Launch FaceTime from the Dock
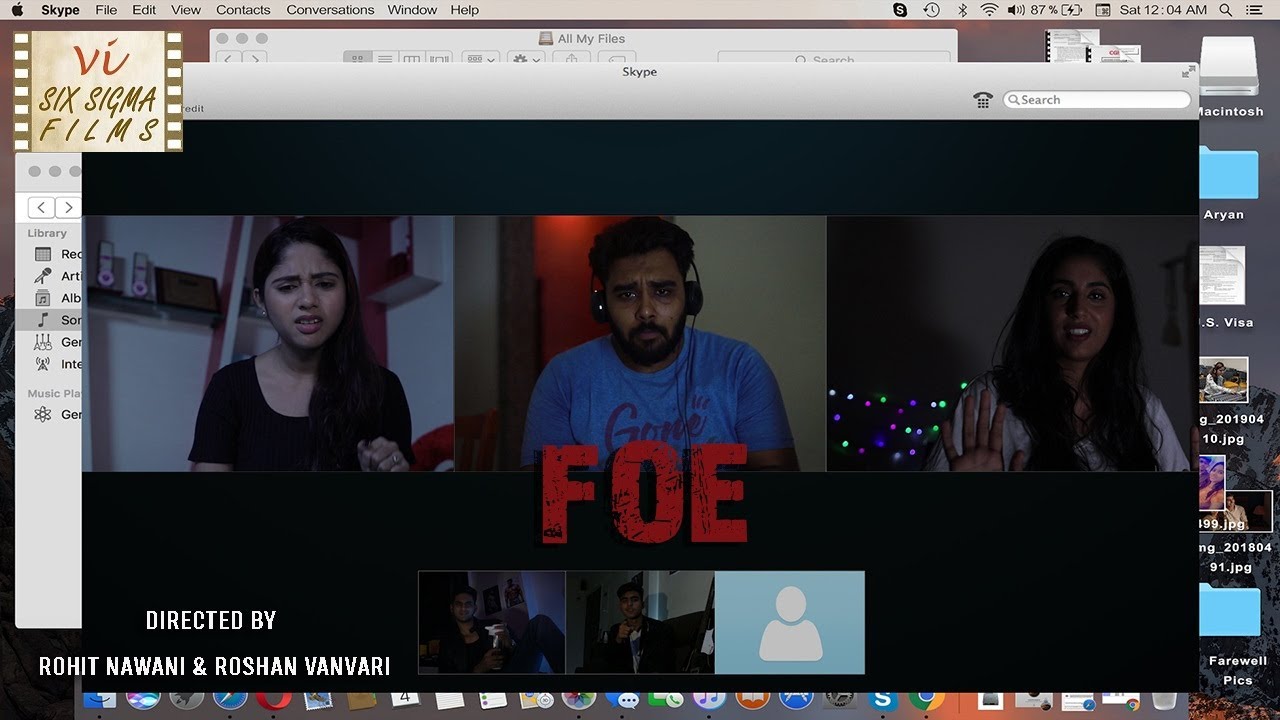 [665, 701]
